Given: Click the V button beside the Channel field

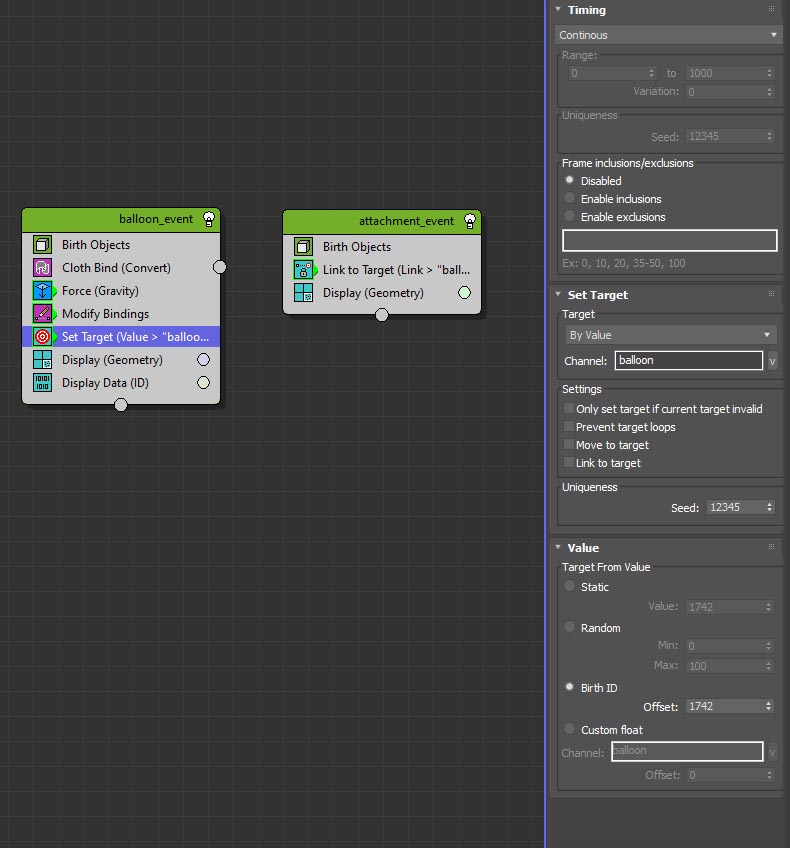Looking at the screenshot, I should click(x=772, y=361).
